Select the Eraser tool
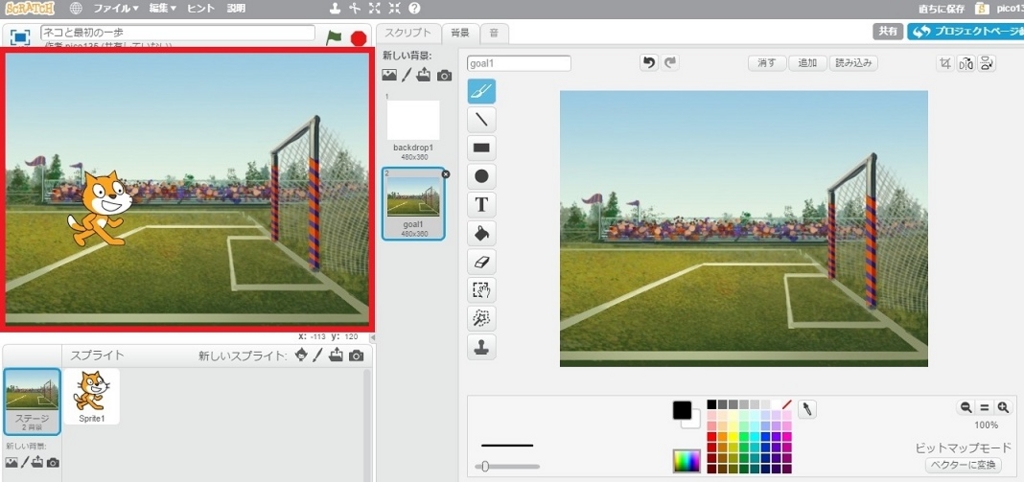The width and height of the screenshot is (1024, 482). point(481,262)
